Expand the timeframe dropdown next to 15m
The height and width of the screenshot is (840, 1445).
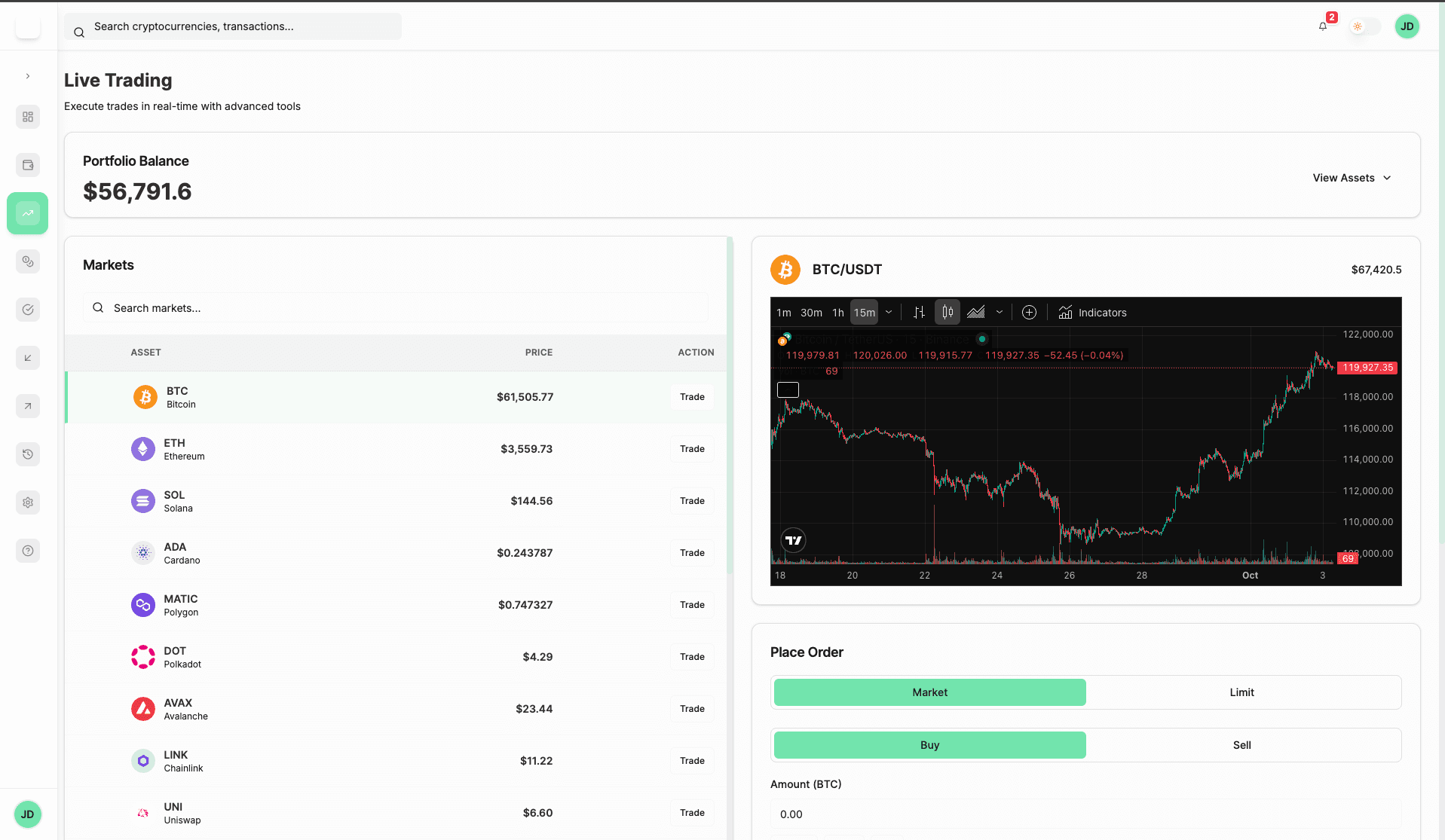coord(889,312)
